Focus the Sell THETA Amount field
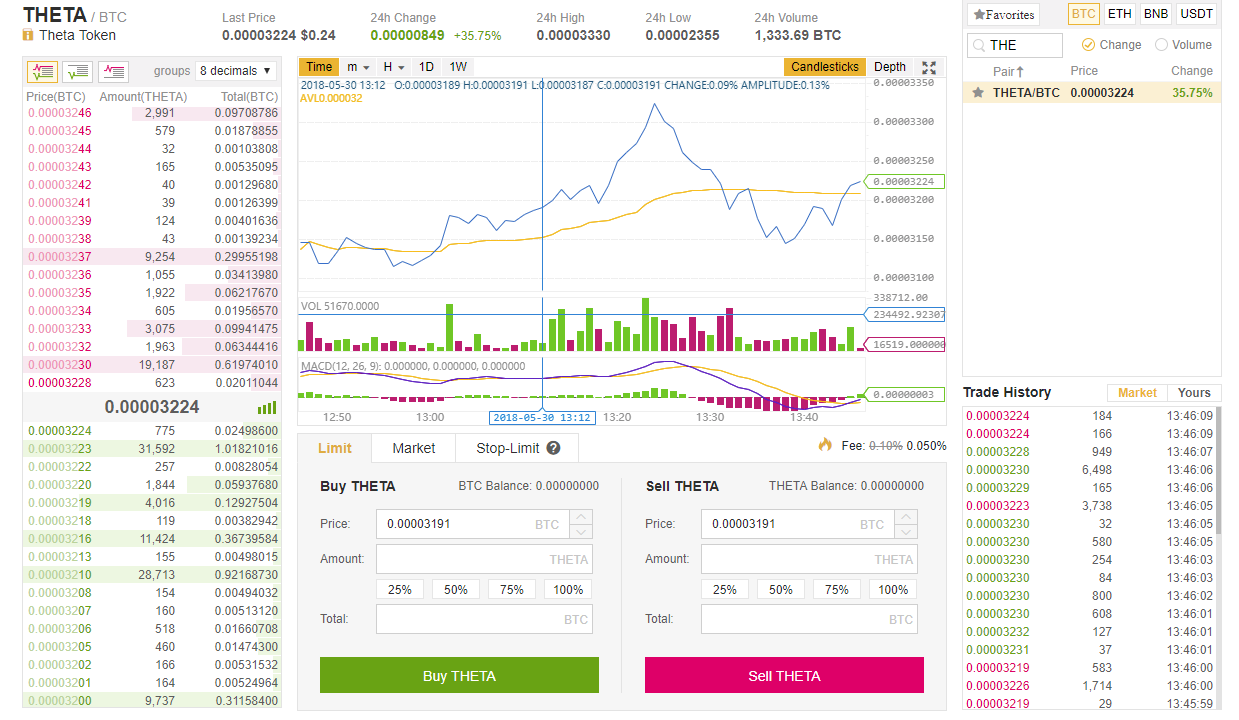Screen dimensions: 1239x720 pos(809,559)
